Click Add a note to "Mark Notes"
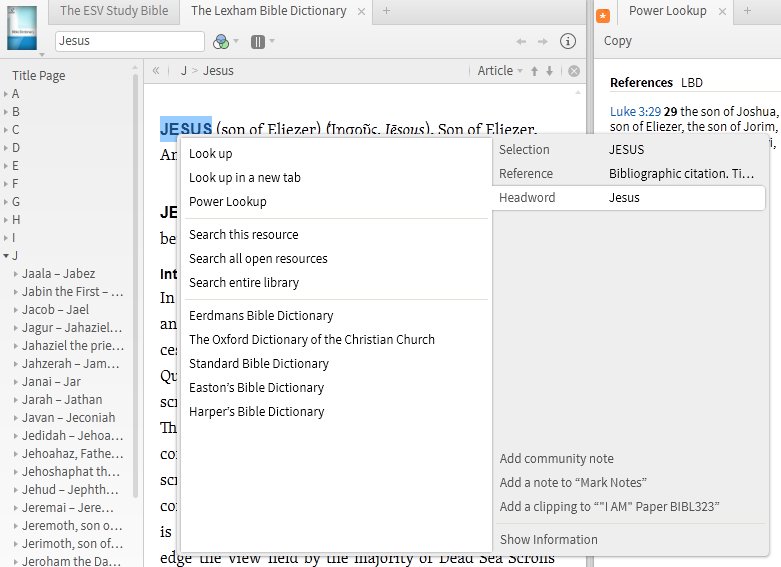Viewport: 781px width, 567px height. click(573, 482)
